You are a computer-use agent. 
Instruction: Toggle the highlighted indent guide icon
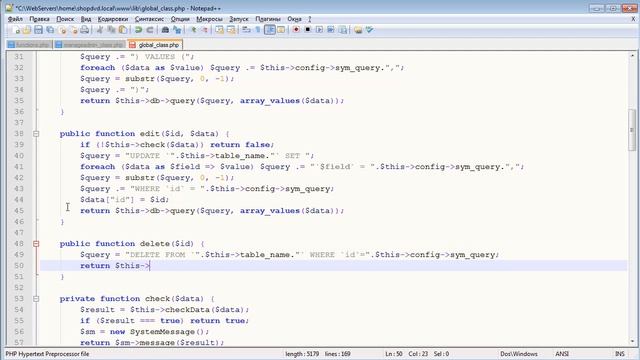[269, 30]
